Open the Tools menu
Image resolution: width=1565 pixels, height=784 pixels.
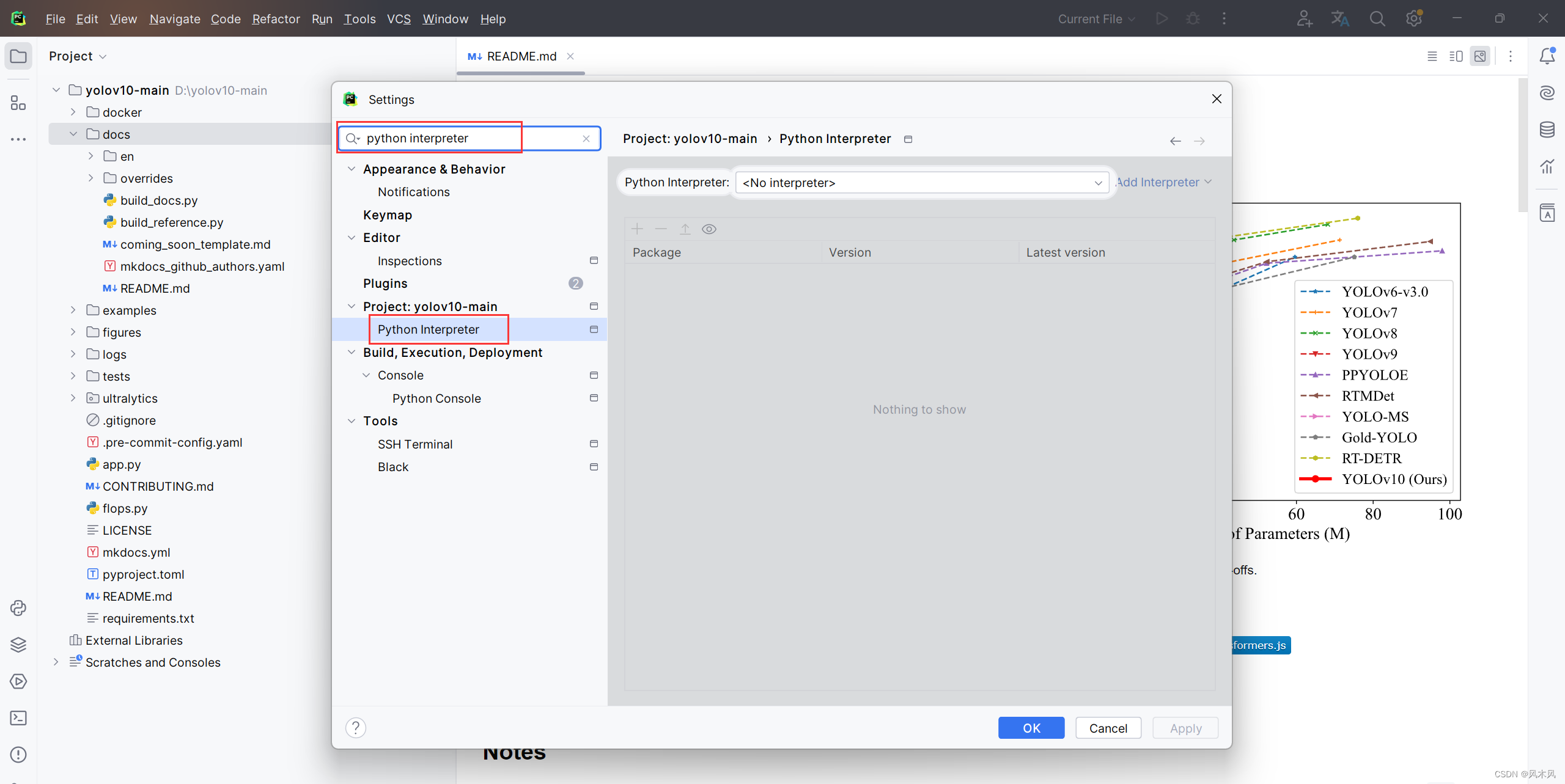359,19
